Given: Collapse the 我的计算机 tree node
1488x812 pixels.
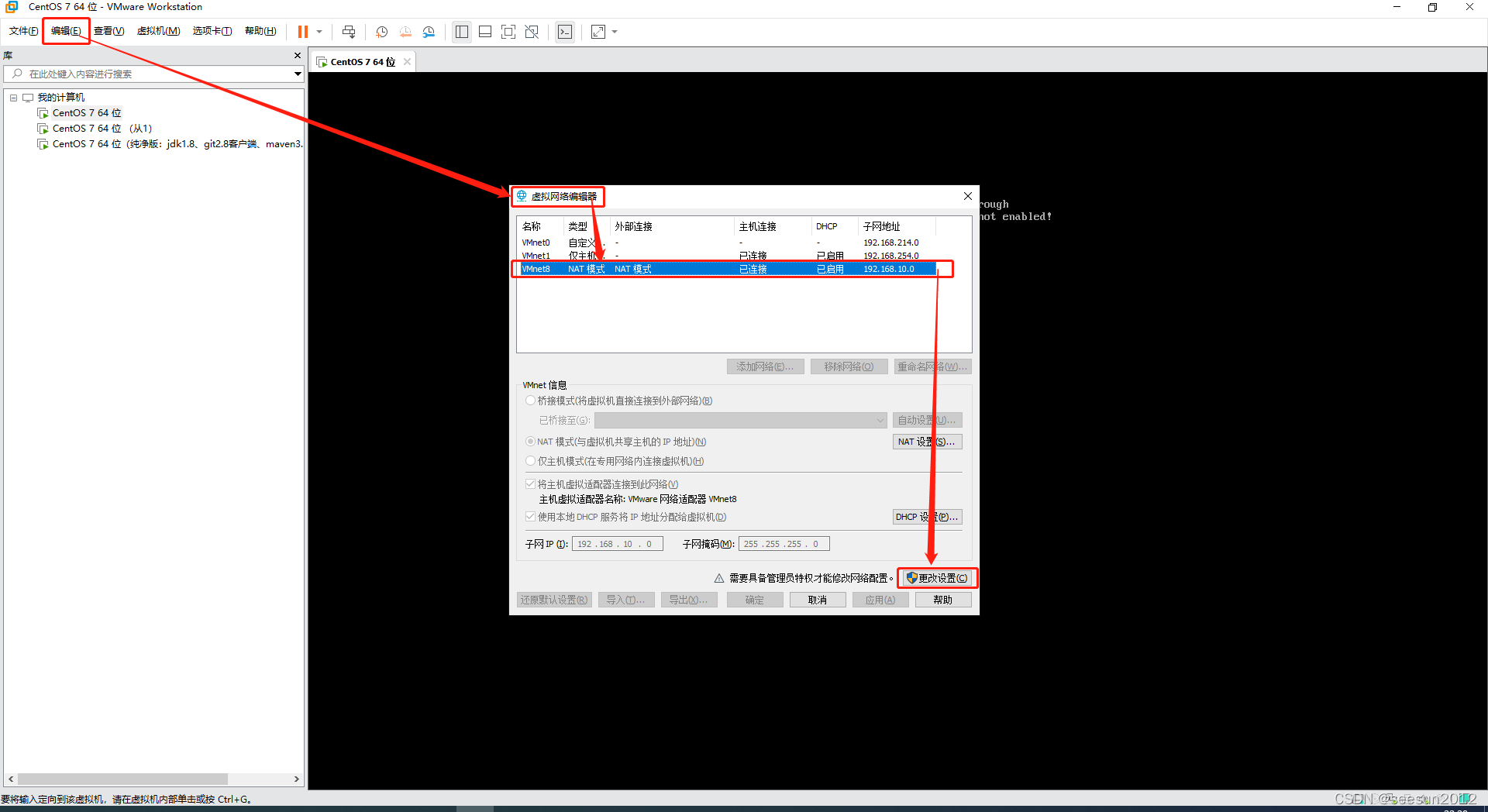Looking at the screenshot, I should click(x=13, y=98).
